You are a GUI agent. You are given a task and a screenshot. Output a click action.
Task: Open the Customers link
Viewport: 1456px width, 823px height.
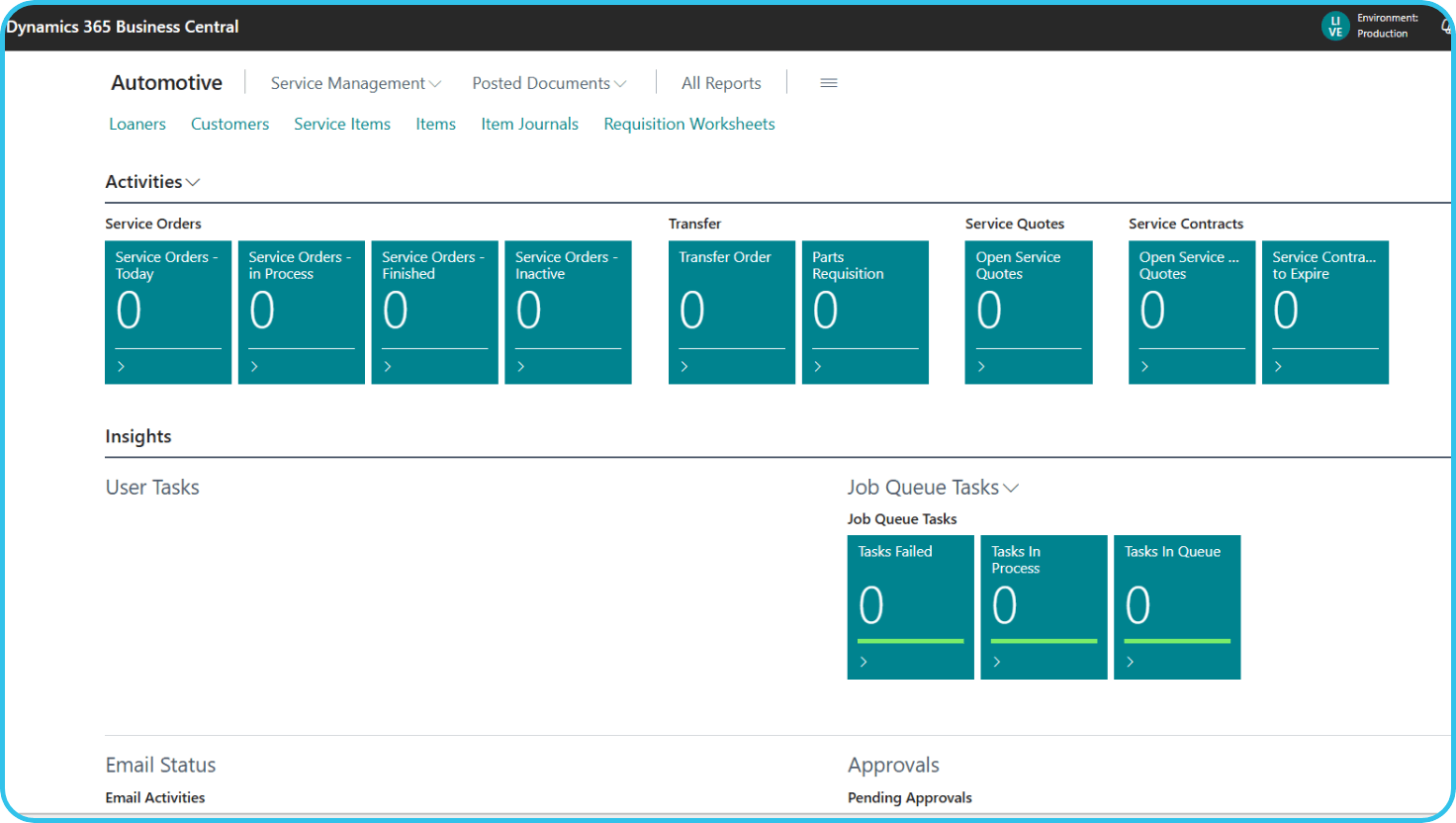pyautogui.click(x=229, y=124)
